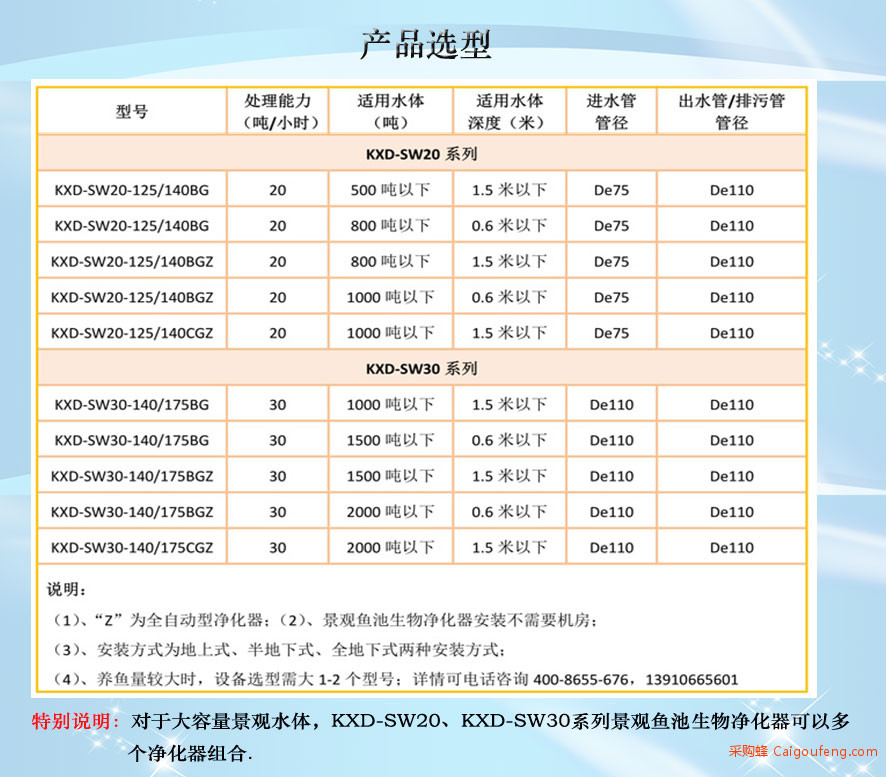
Task: Click model KXD-SW30-140/175BG in the 1500 吨以下 row
Action: coord(132,440)
